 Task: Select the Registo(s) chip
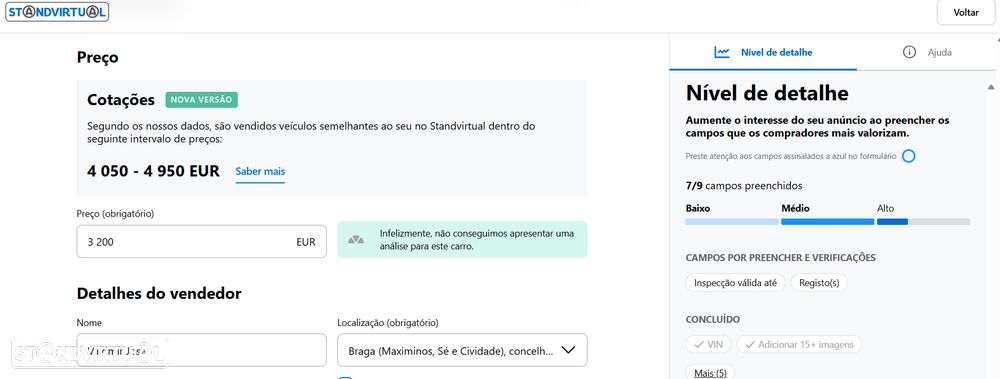click(819, 283)
